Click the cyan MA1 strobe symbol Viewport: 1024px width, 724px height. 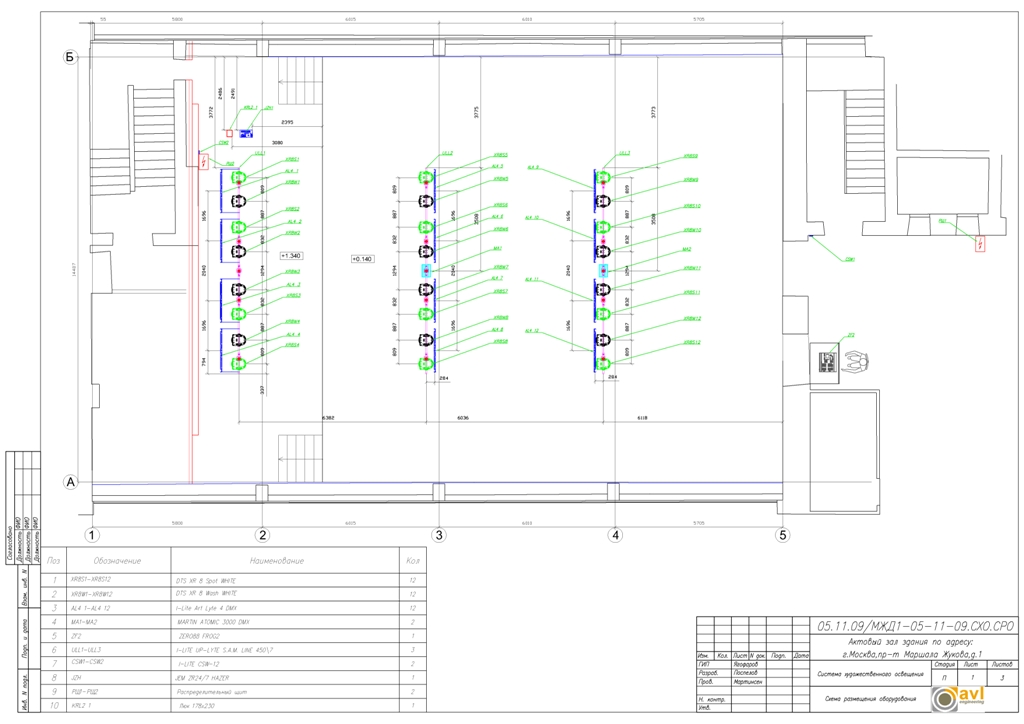click(426, 270)
